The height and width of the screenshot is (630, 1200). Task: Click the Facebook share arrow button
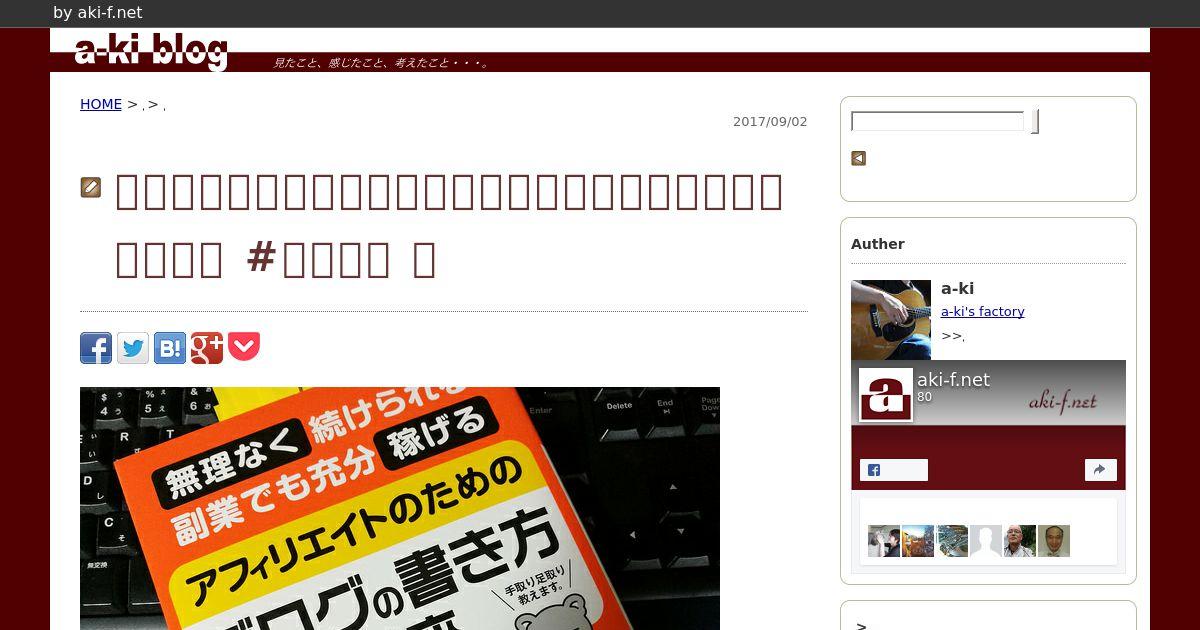pyautogui.click(x=1101, y=470)
